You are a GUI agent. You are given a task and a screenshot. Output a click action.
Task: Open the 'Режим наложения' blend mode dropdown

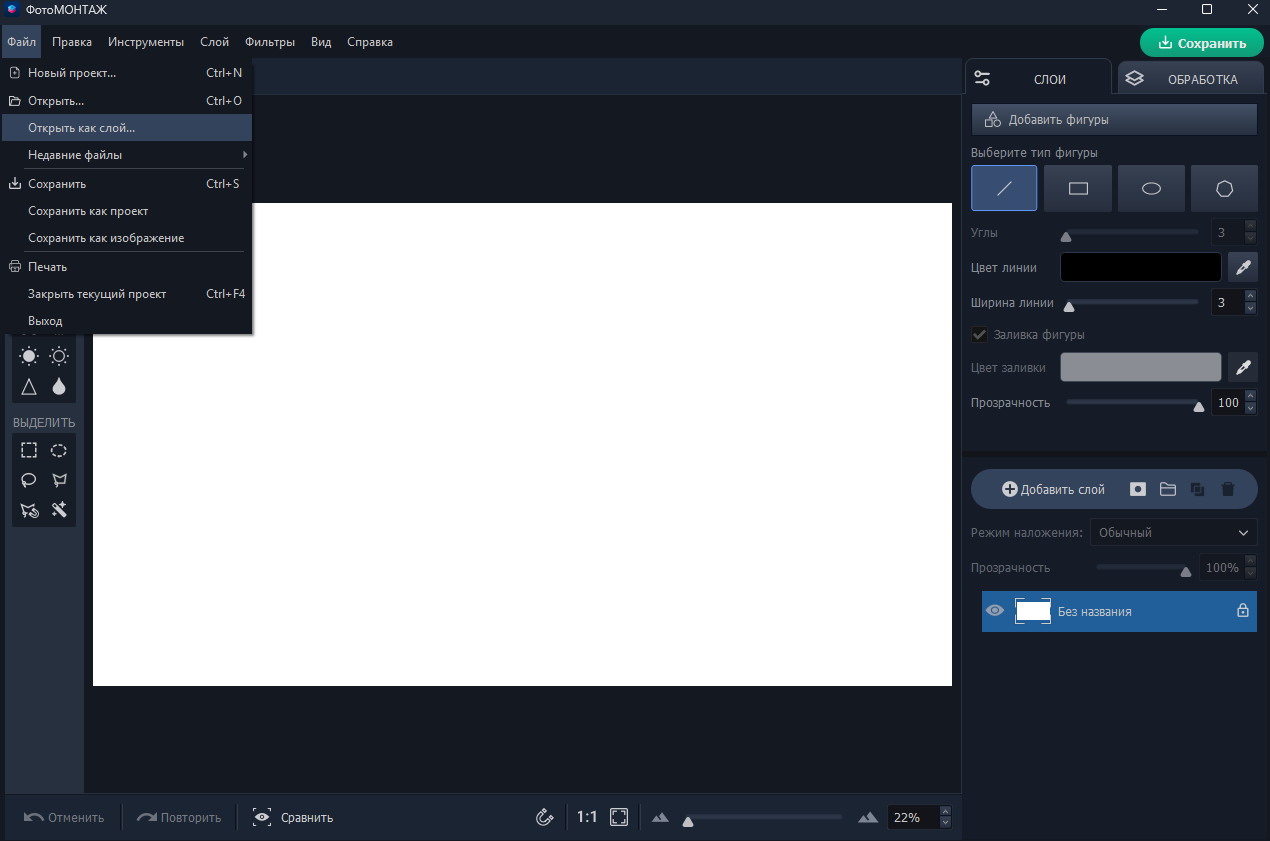(x=1174, y=532)
